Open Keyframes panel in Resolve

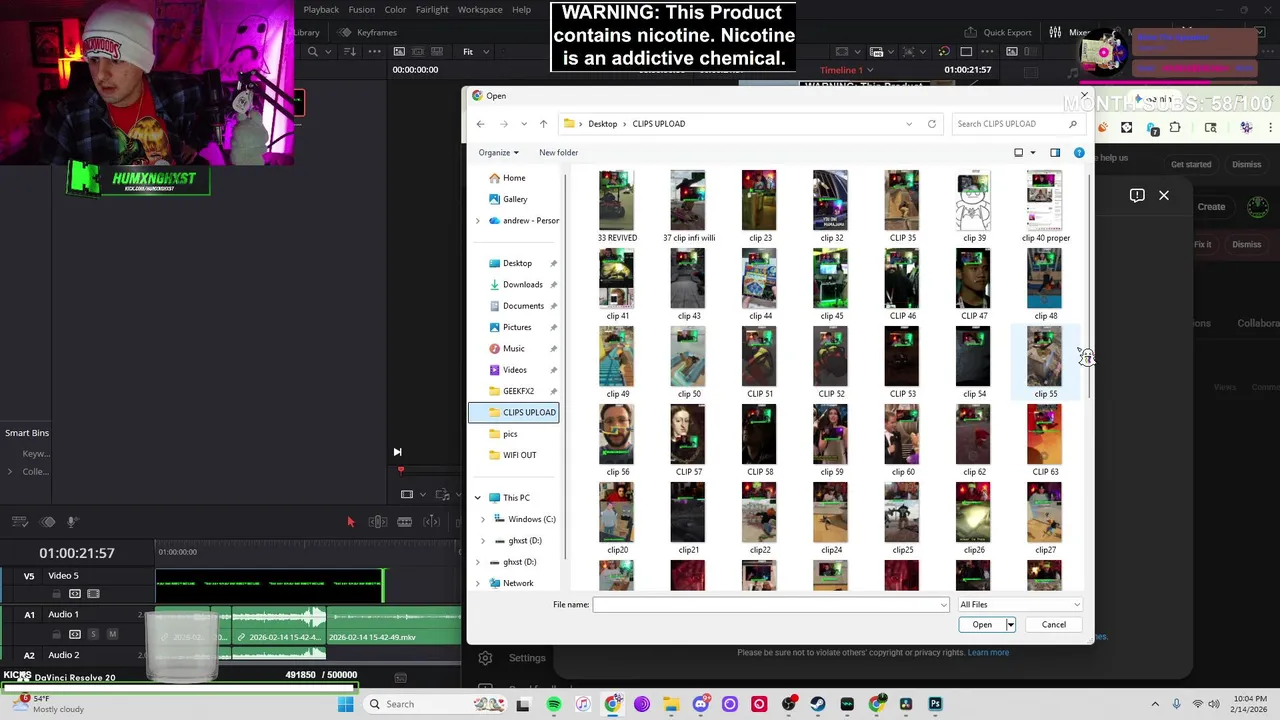(368, 33)
